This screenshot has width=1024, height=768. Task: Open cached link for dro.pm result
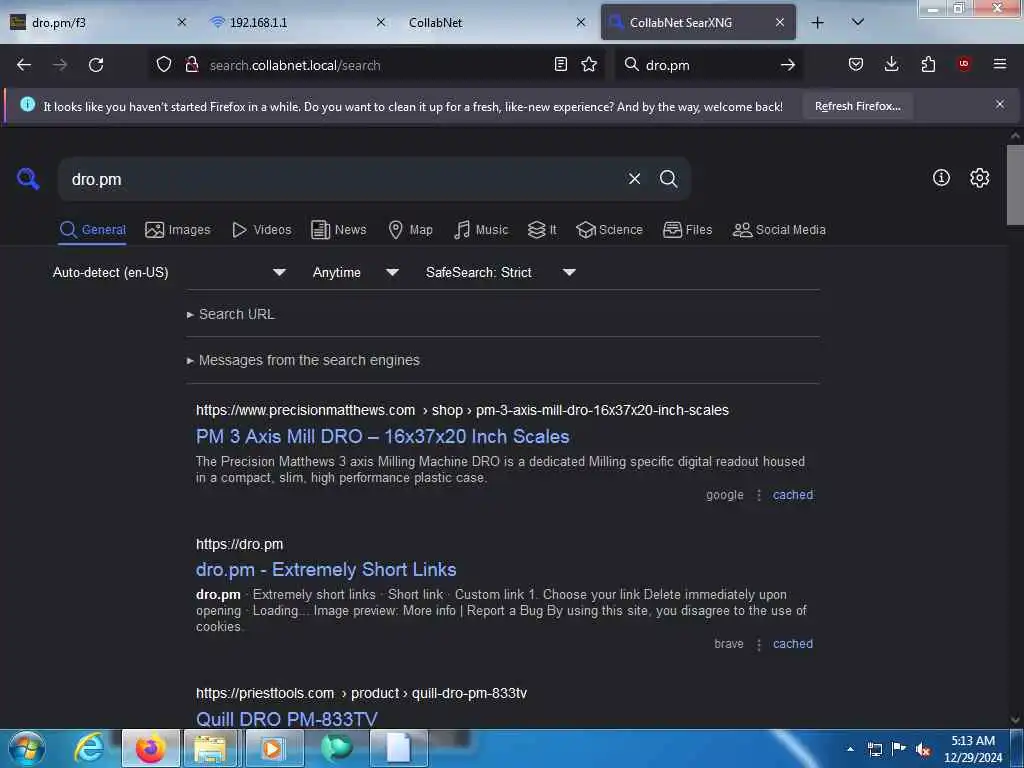pyautogui.click(x=793, y=644)
